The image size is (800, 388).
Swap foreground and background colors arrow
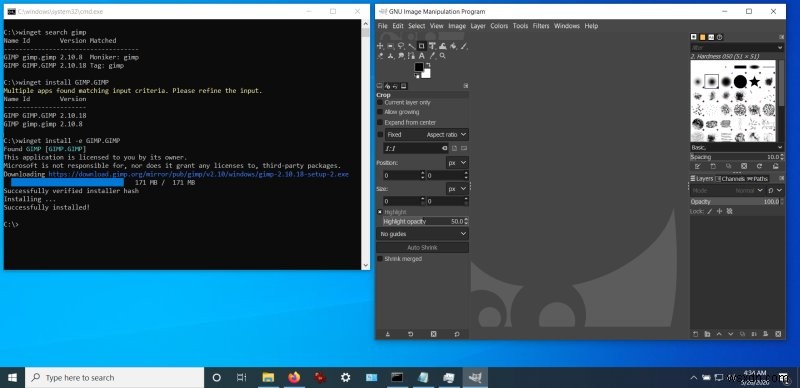428,65
